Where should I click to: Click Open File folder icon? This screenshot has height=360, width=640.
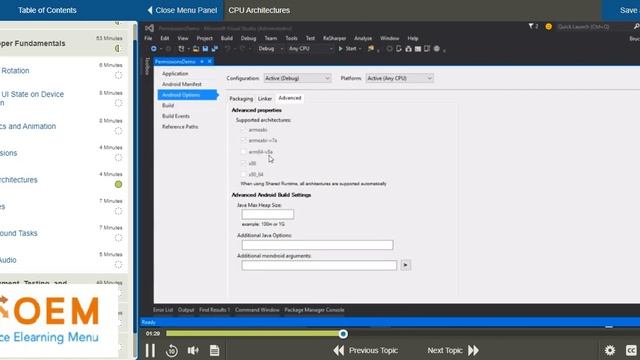pyautogui.click(x=196, y=49)
